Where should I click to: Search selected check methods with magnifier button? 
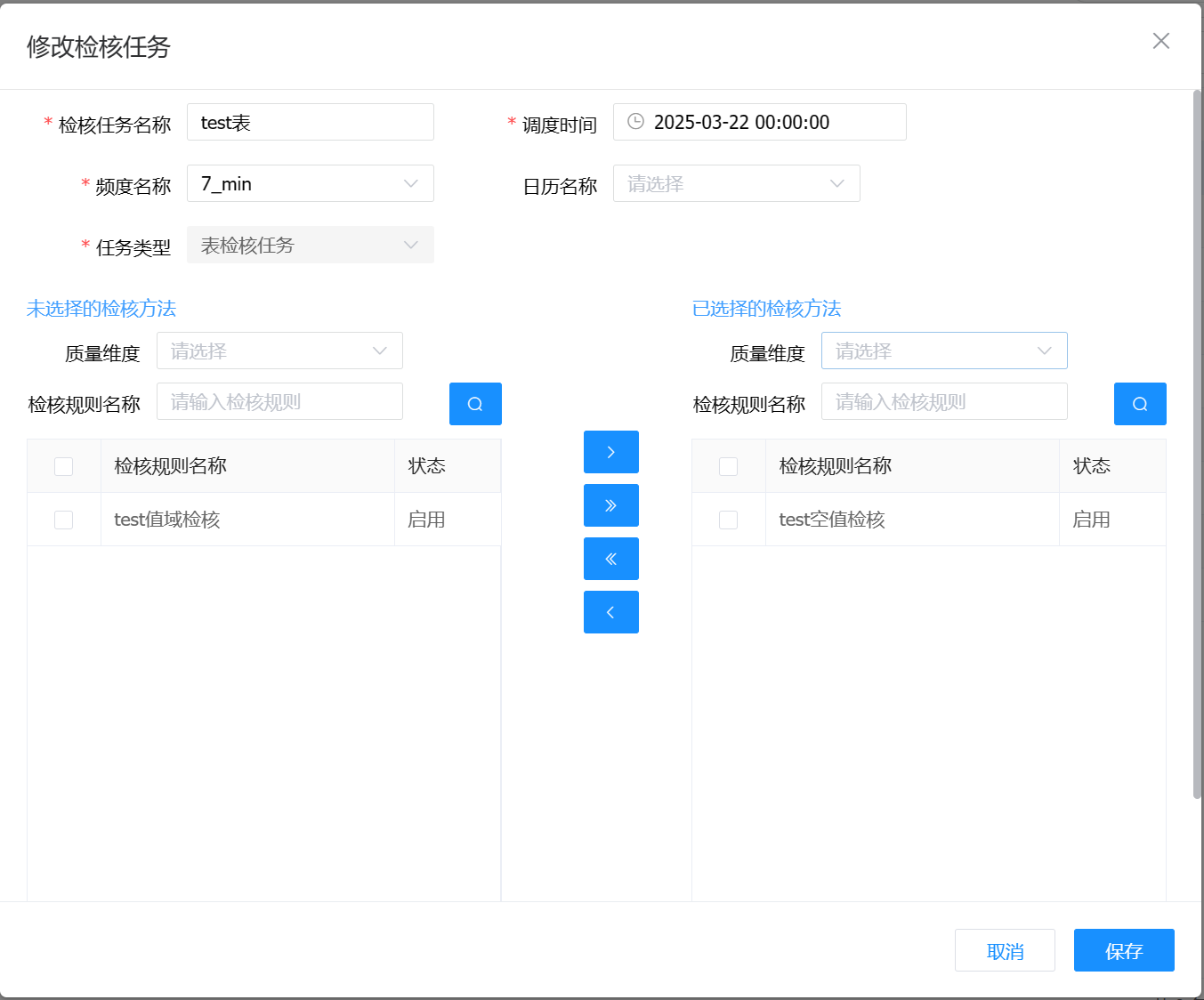point(1140,404)
